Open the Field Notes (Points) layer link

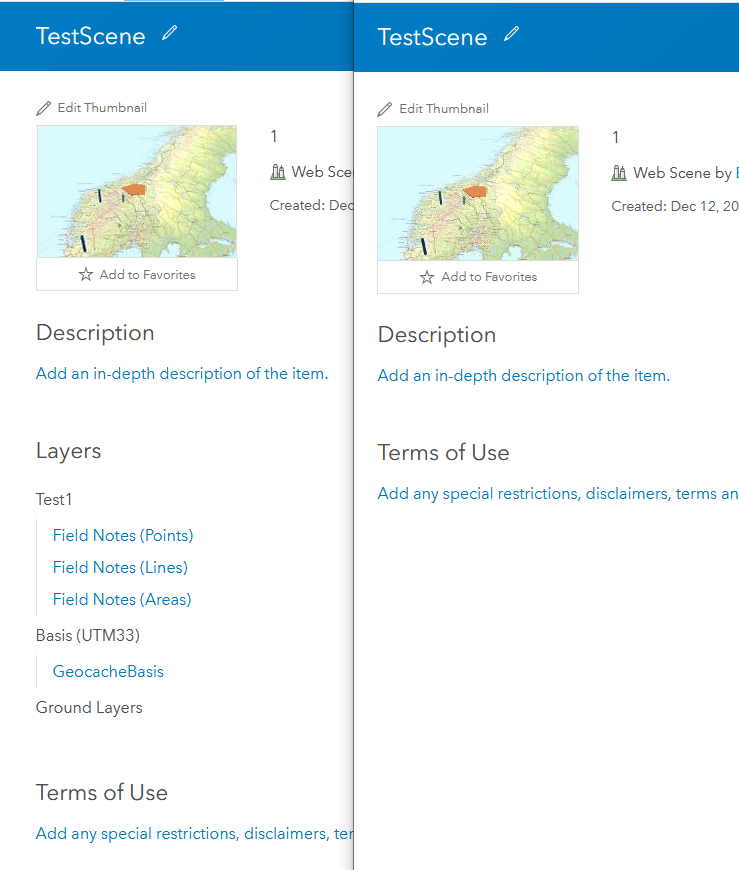(122, 535)
